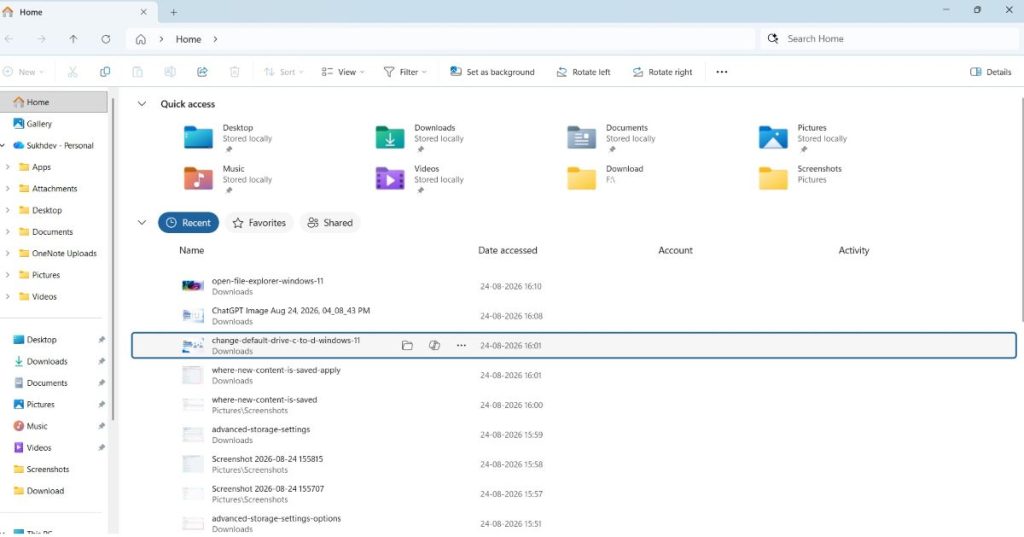Click the Paste clipboard icon

[137, 72]
